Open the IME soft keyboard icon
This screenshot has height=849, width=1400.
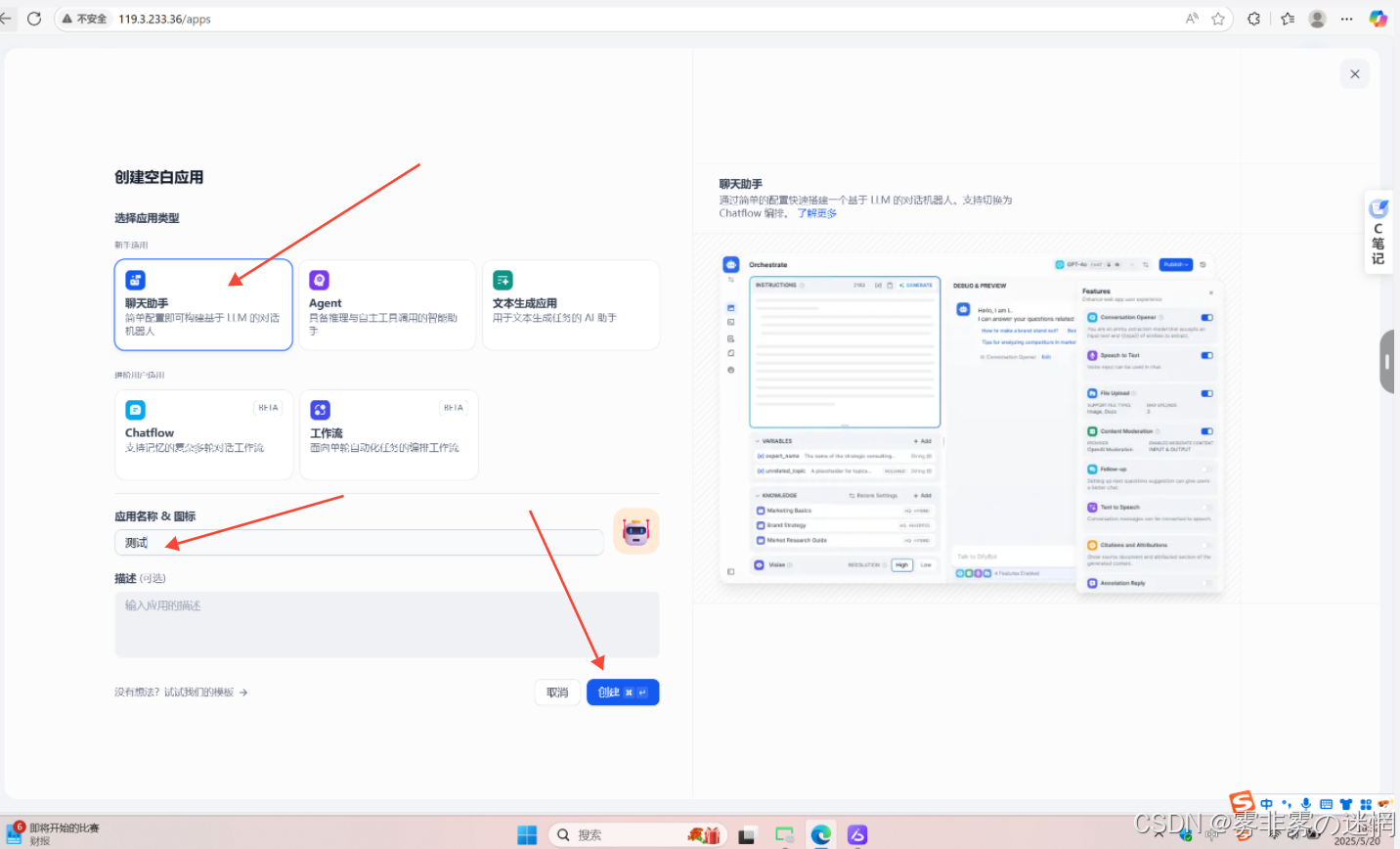click(1326, 804)
